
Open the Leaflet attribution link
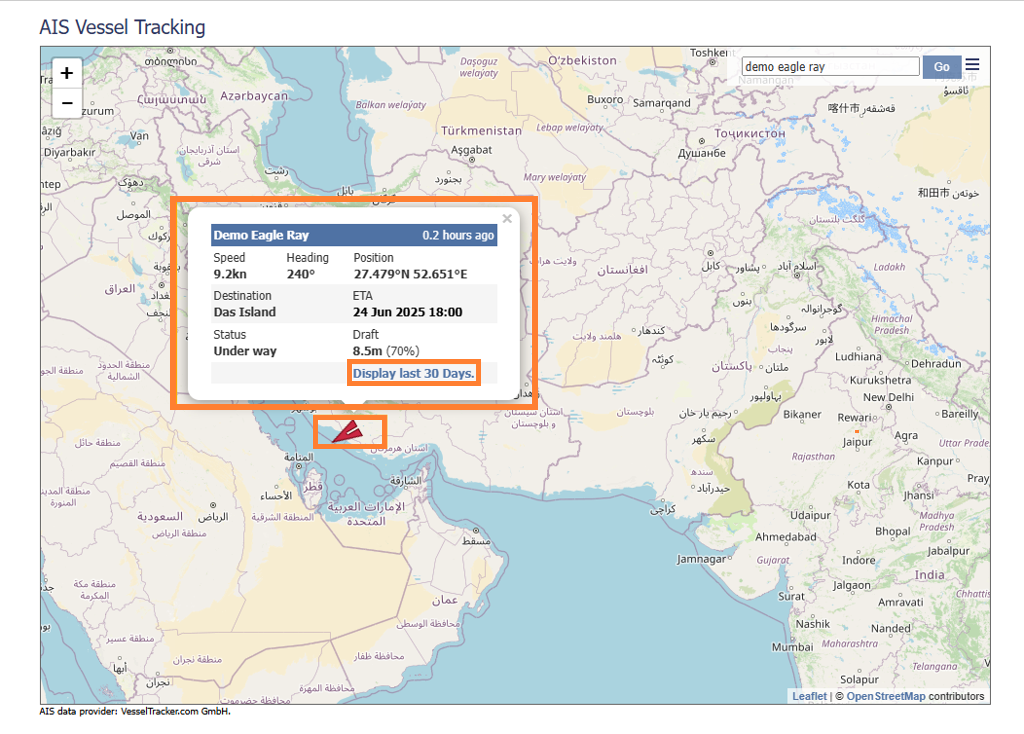click(x=809, y=696)
